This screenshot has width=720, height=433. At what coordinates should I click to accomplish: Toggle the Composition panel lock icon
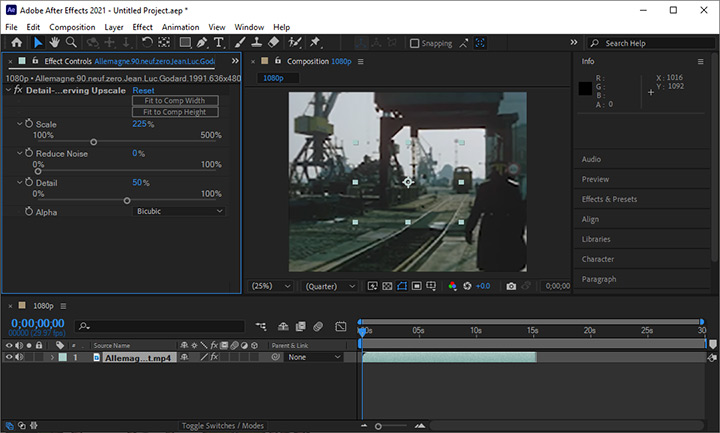(277, 61)
